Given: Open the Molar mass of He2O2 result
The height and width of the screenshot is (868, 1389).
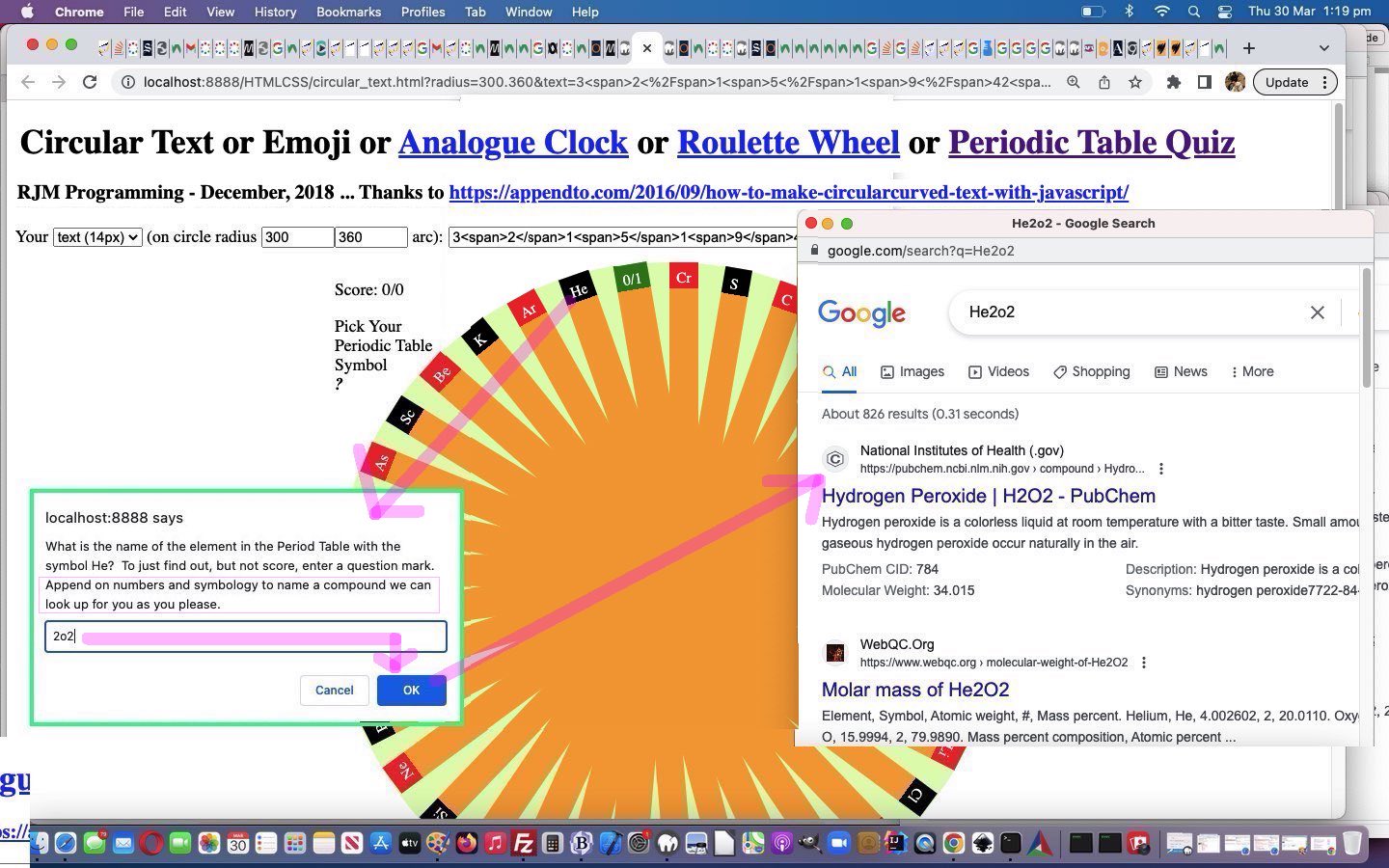Looking at the screenshot, I should pos(914,690).
